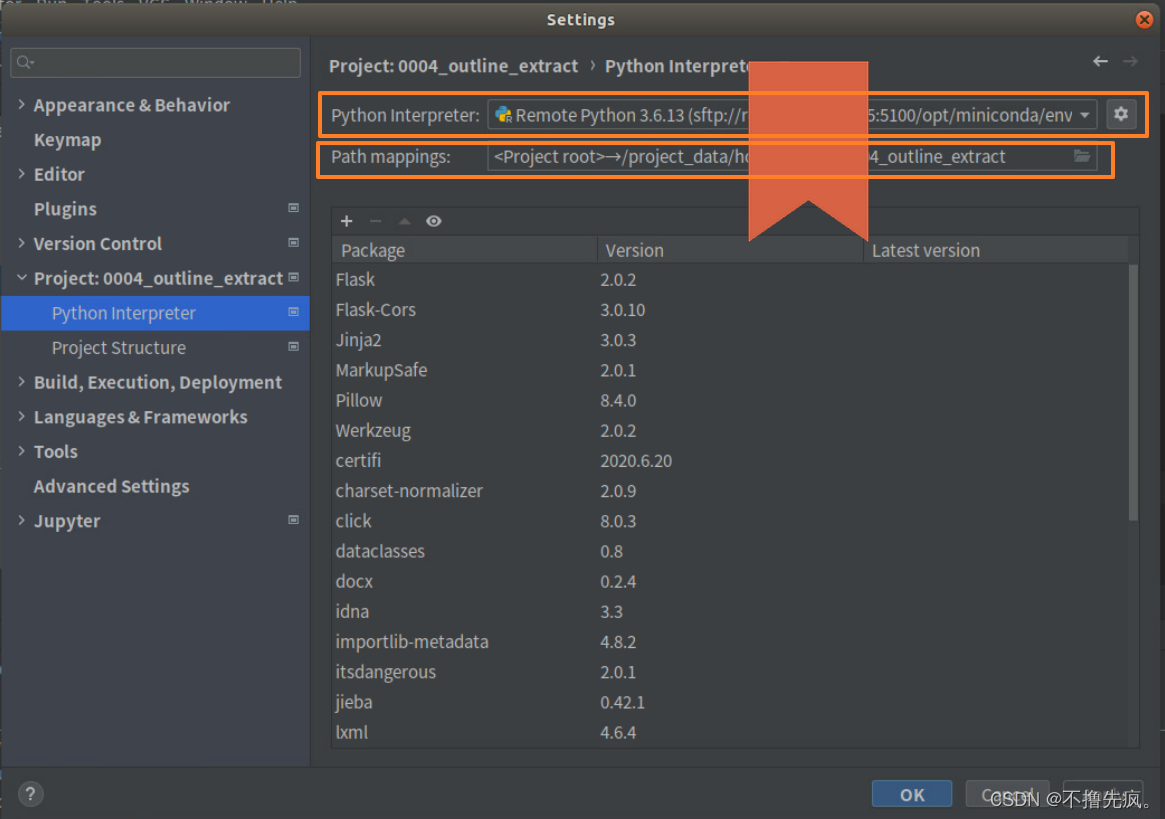Select Plugins in settings tree
The image size is (1165, 819).
click(65, 209)
